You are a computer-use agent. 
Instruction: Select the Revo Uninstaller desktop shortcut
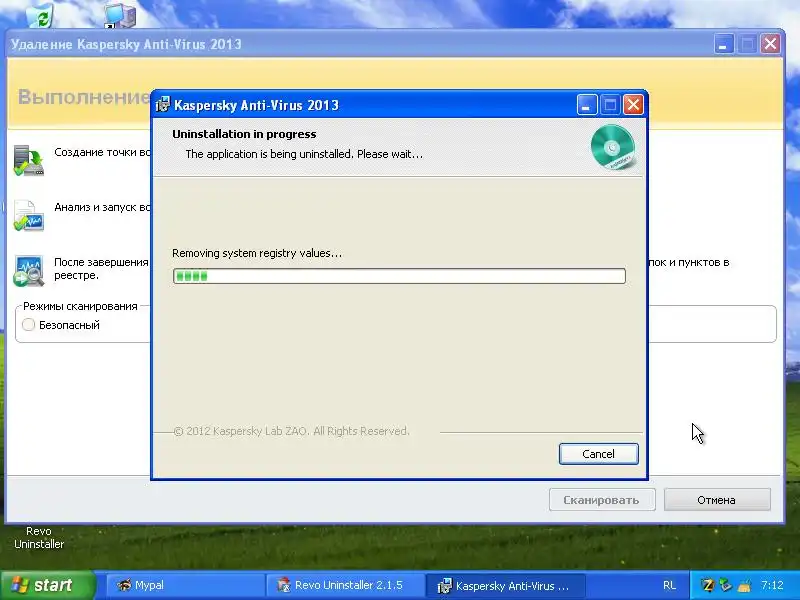39,537
